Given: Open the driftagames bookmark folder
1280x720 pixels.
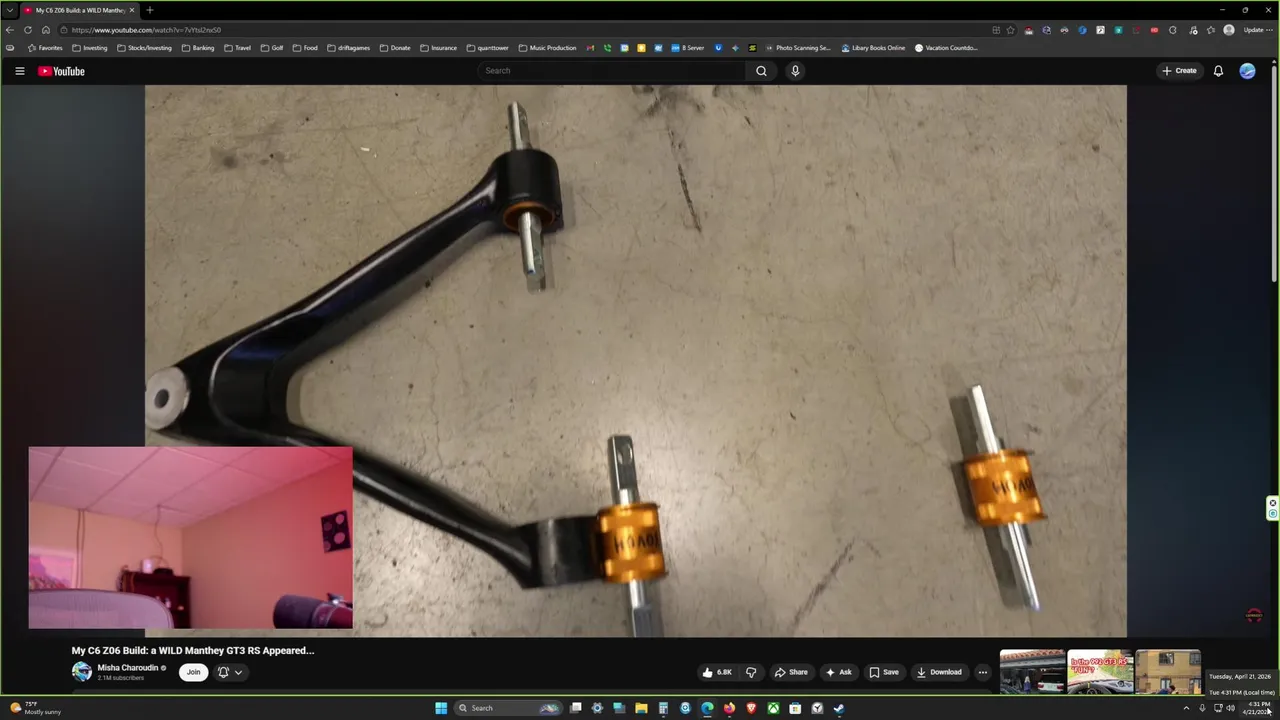Looking at the screenshot, I should click(349, 48).
